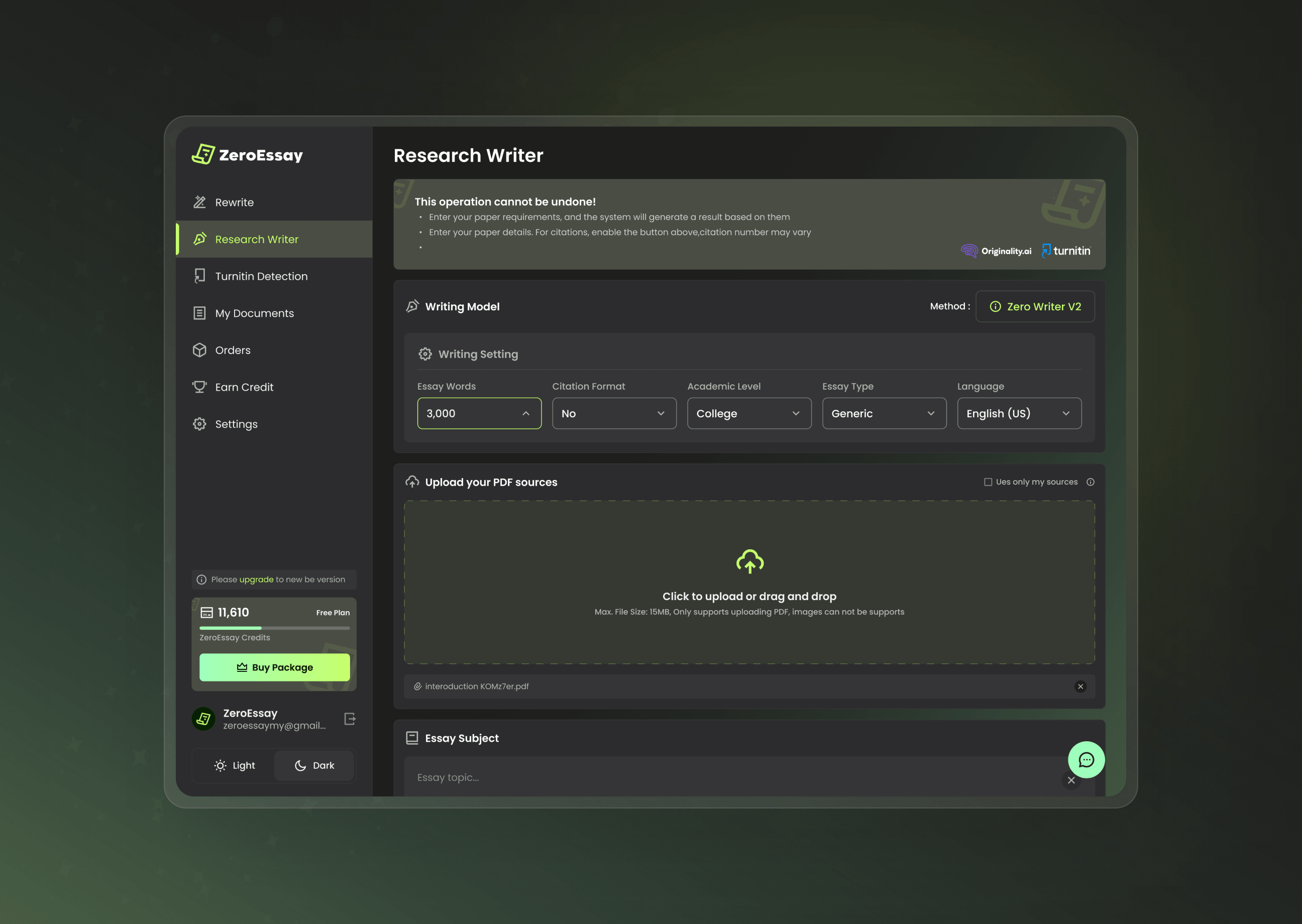Click the zeroessaymy@gmail account email

point(274,726)
